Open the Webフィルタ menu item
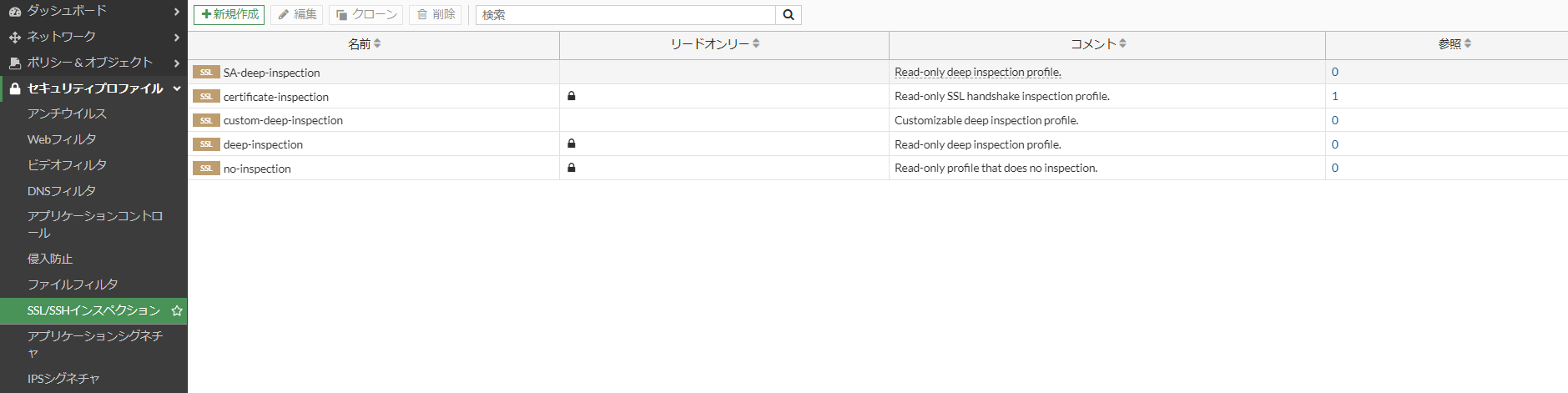This screenshot has height=393, width=1568. pos(62,139)
